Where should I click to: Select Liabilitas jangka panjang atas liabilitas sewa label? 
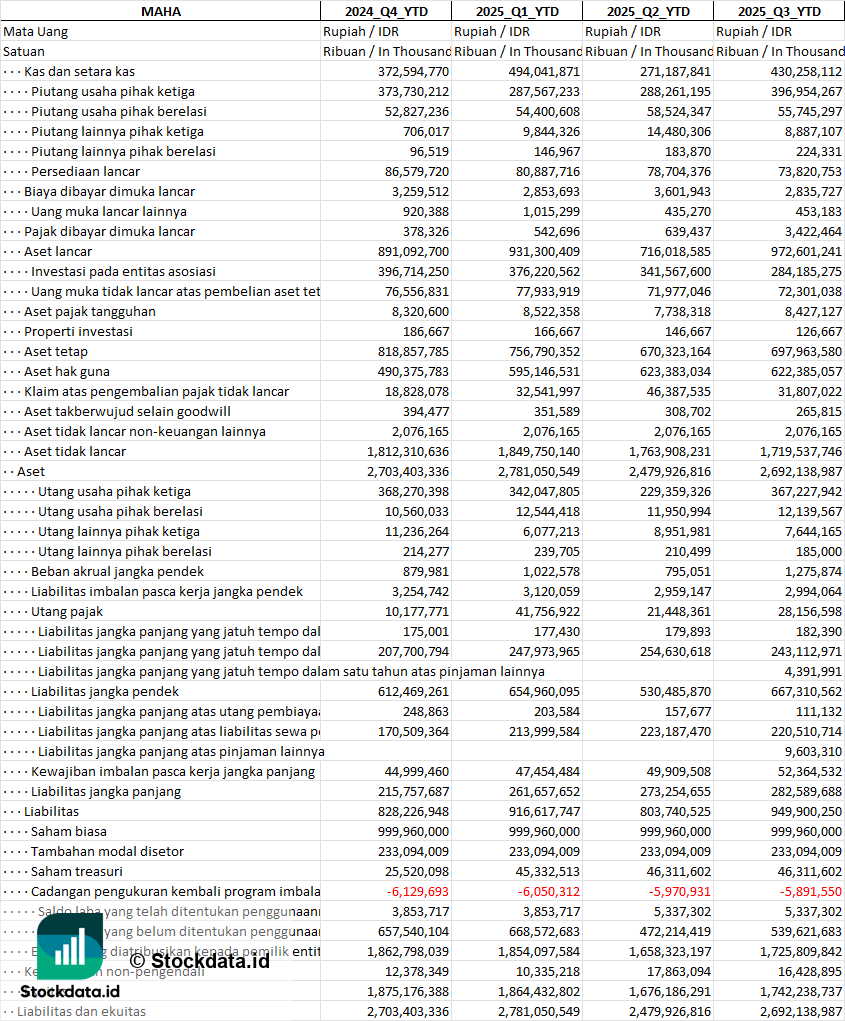pos(179,732)
